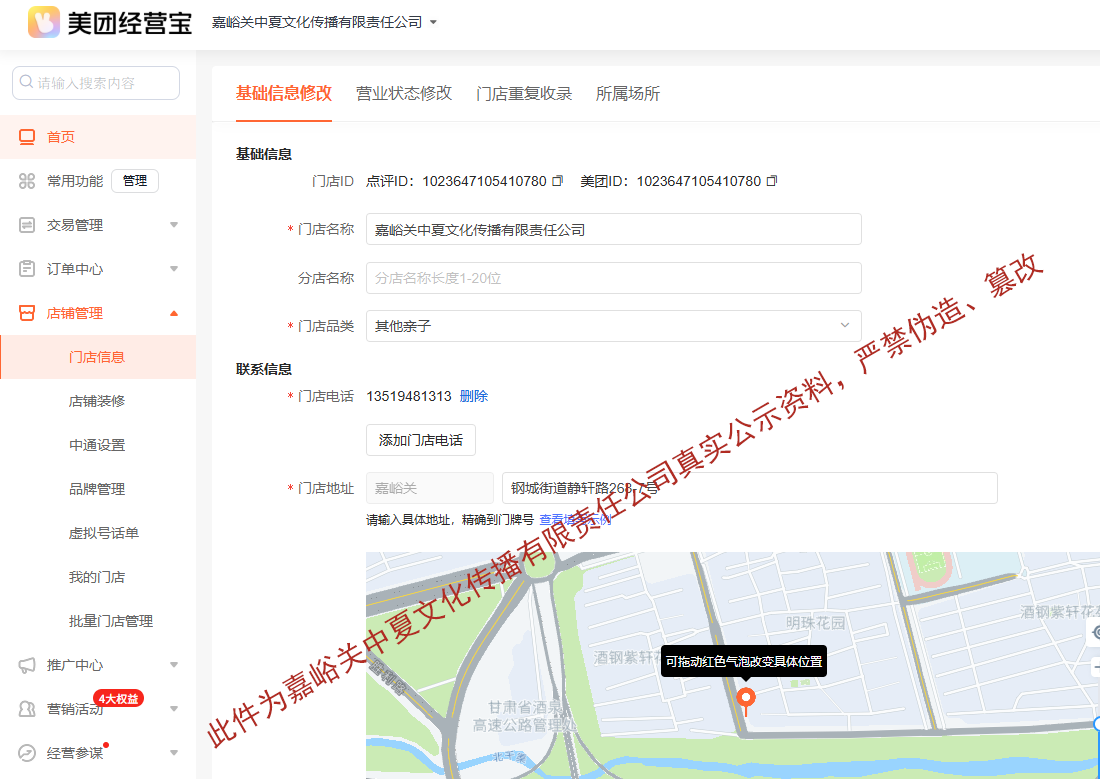
Task: Click the phone number 13519481313
Action: pyautogui.click(x=409, y=397)
